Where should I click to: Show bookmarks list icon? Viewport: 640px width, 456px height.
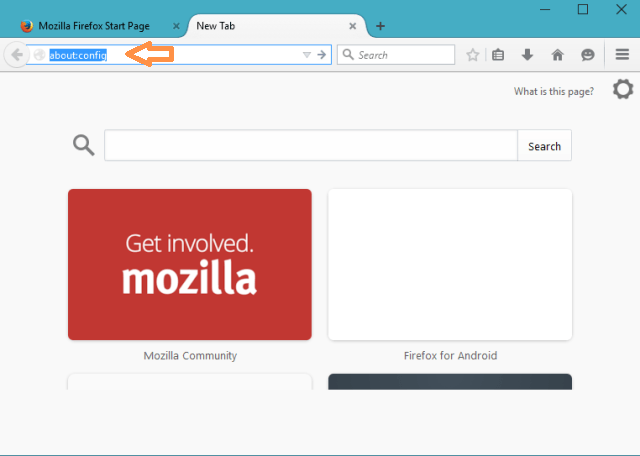[x=498, y=55]
